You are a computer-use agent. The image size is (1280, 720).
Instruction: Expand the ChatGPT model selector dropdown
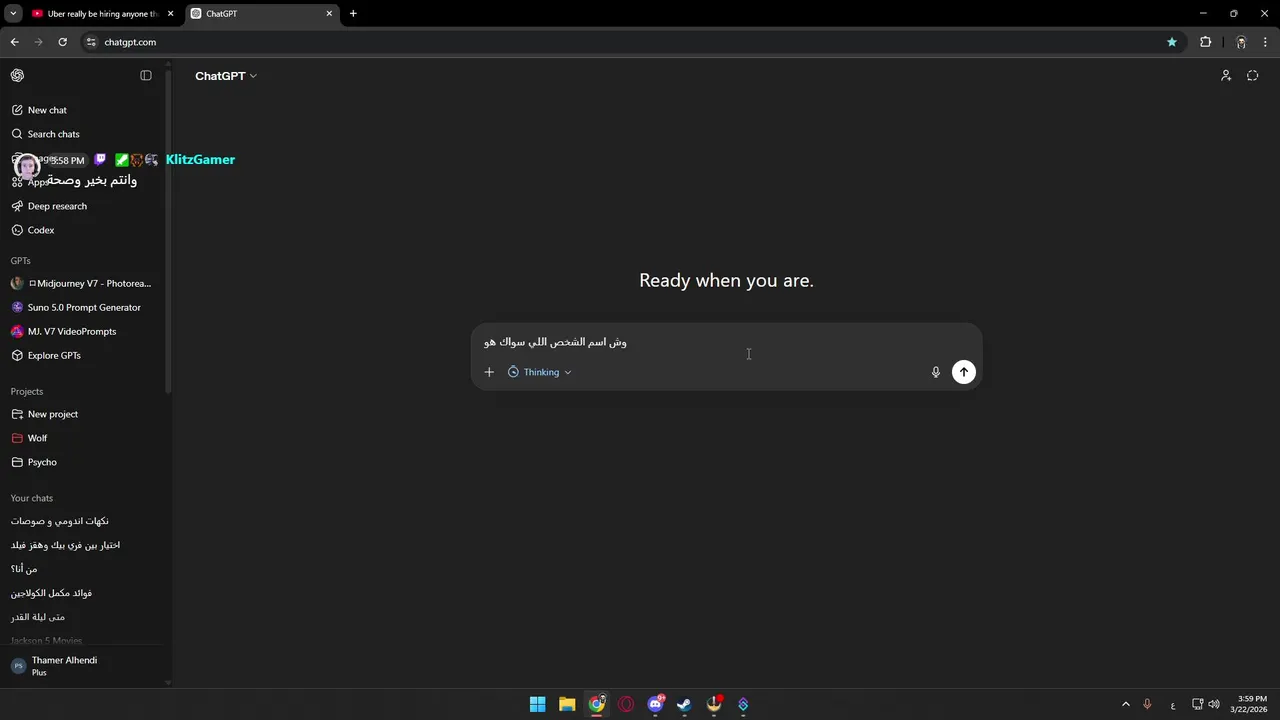coord(226,76)
